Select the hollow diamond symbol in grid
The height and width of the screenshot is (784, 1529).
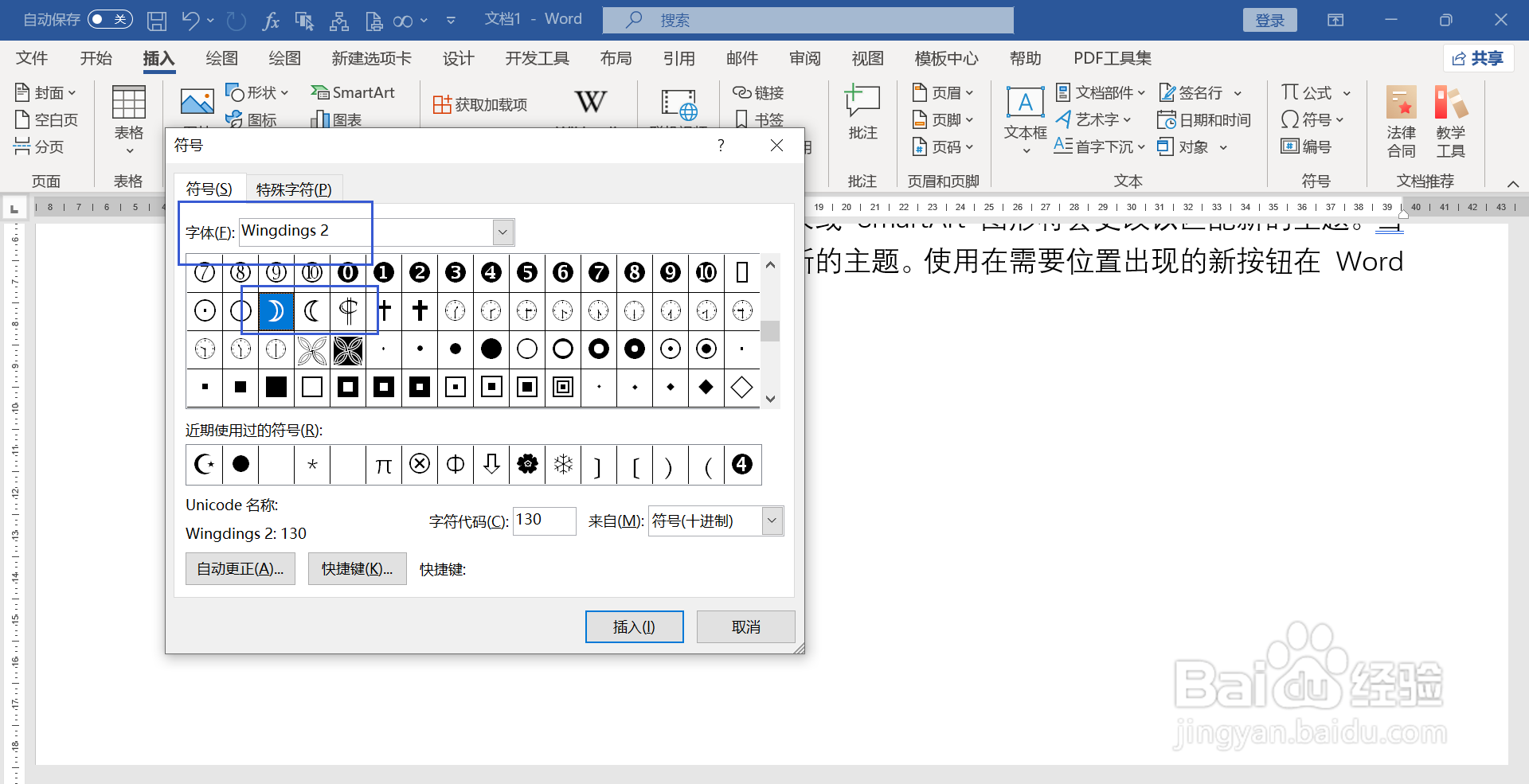click(x=741, y=387)
